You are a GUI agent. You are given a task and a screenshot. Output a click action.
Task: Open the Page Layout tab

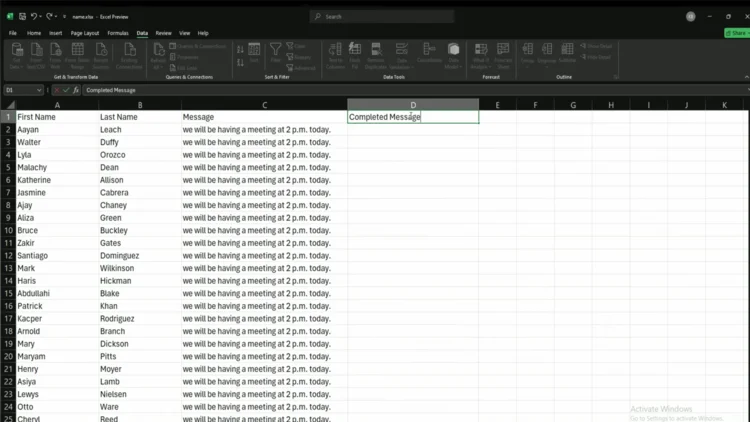(x=85, y=33)
